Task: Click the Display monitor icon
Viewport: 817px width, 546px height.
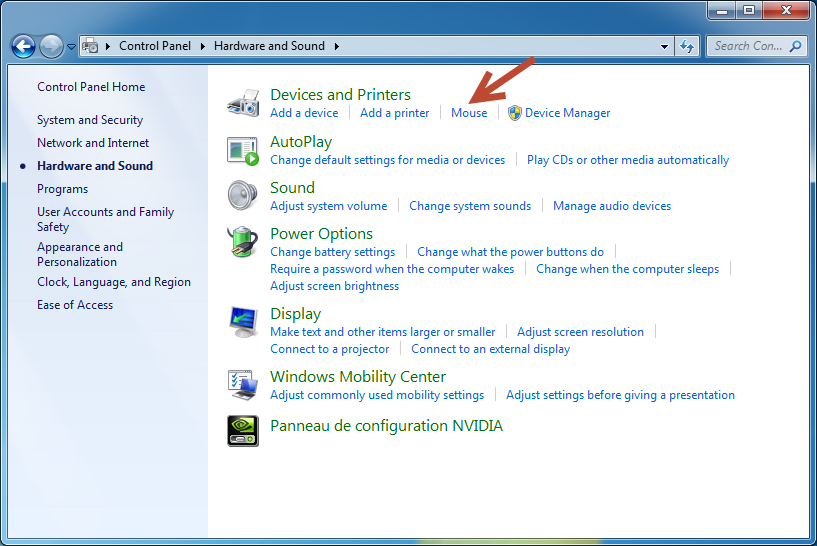Action: [x=243, y=322]
